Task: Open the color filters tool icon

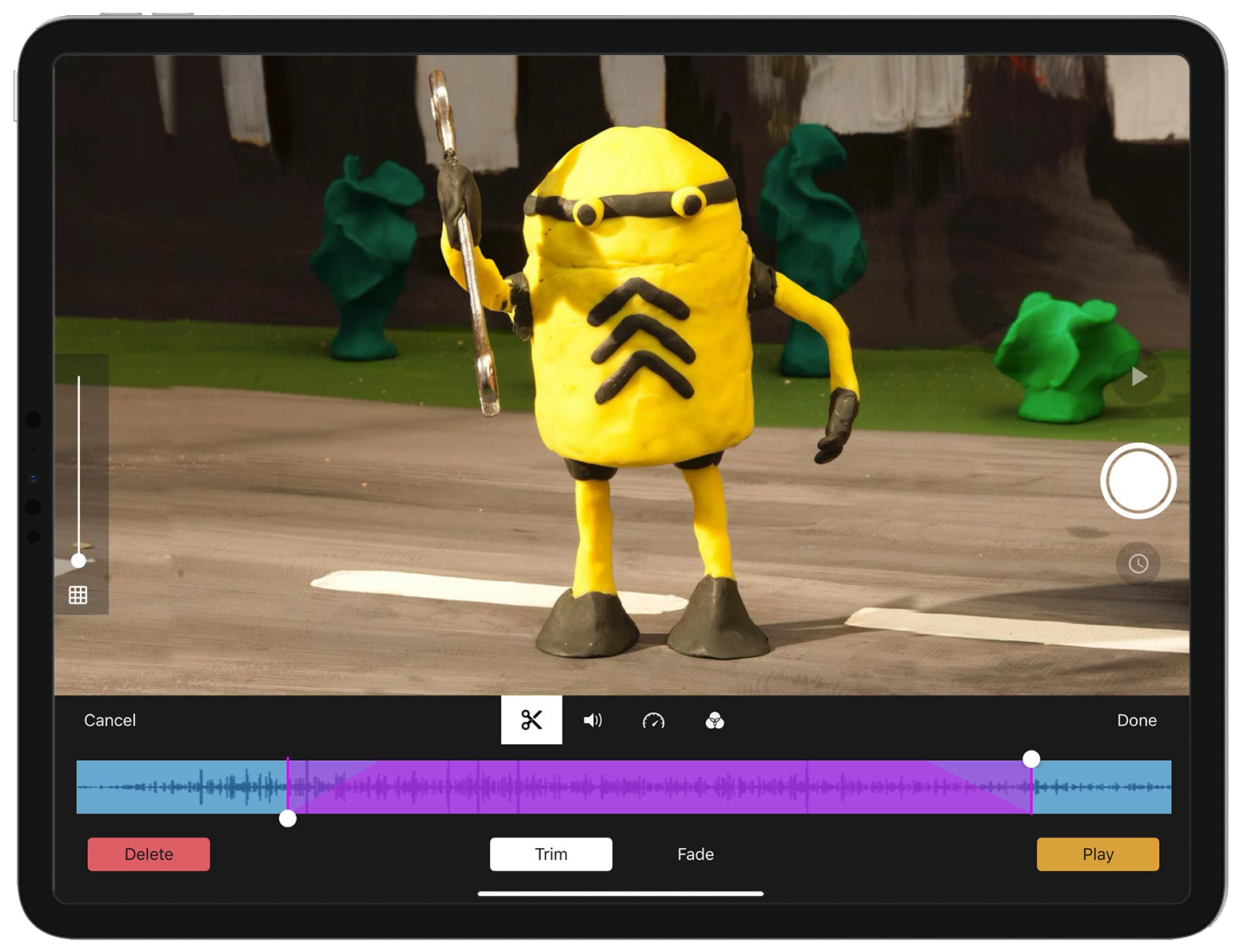Action: tap(715, 720)
